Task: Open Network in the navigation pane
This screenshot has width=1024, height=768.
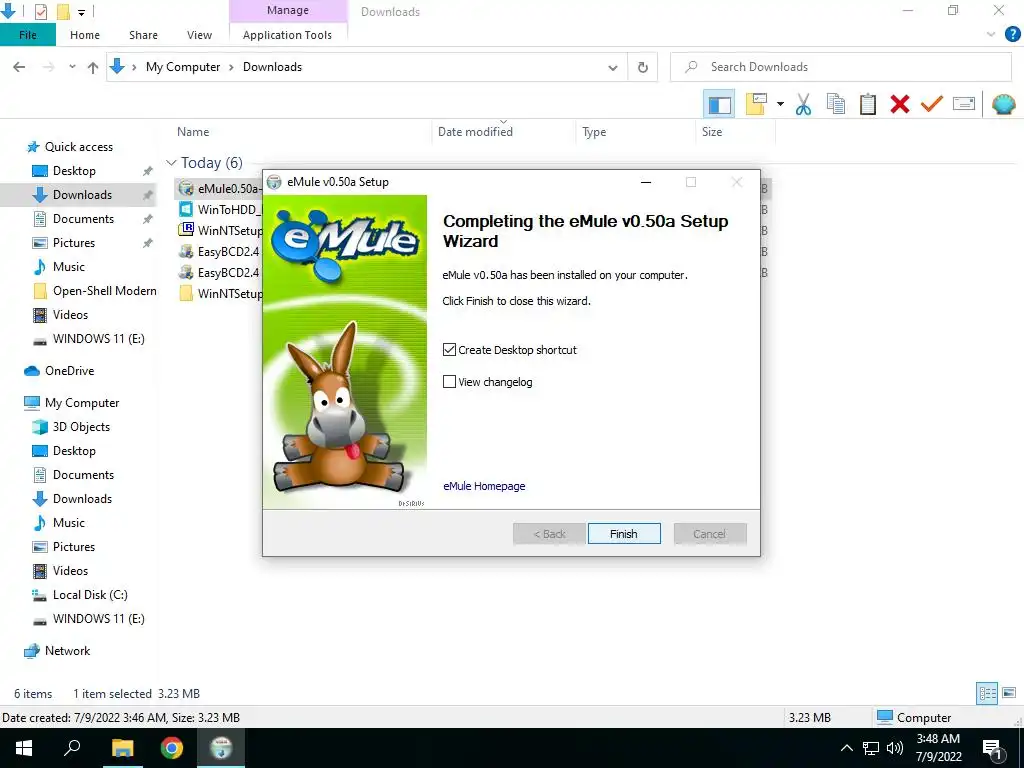Action: pyautogui.click(x=67, y=650)
